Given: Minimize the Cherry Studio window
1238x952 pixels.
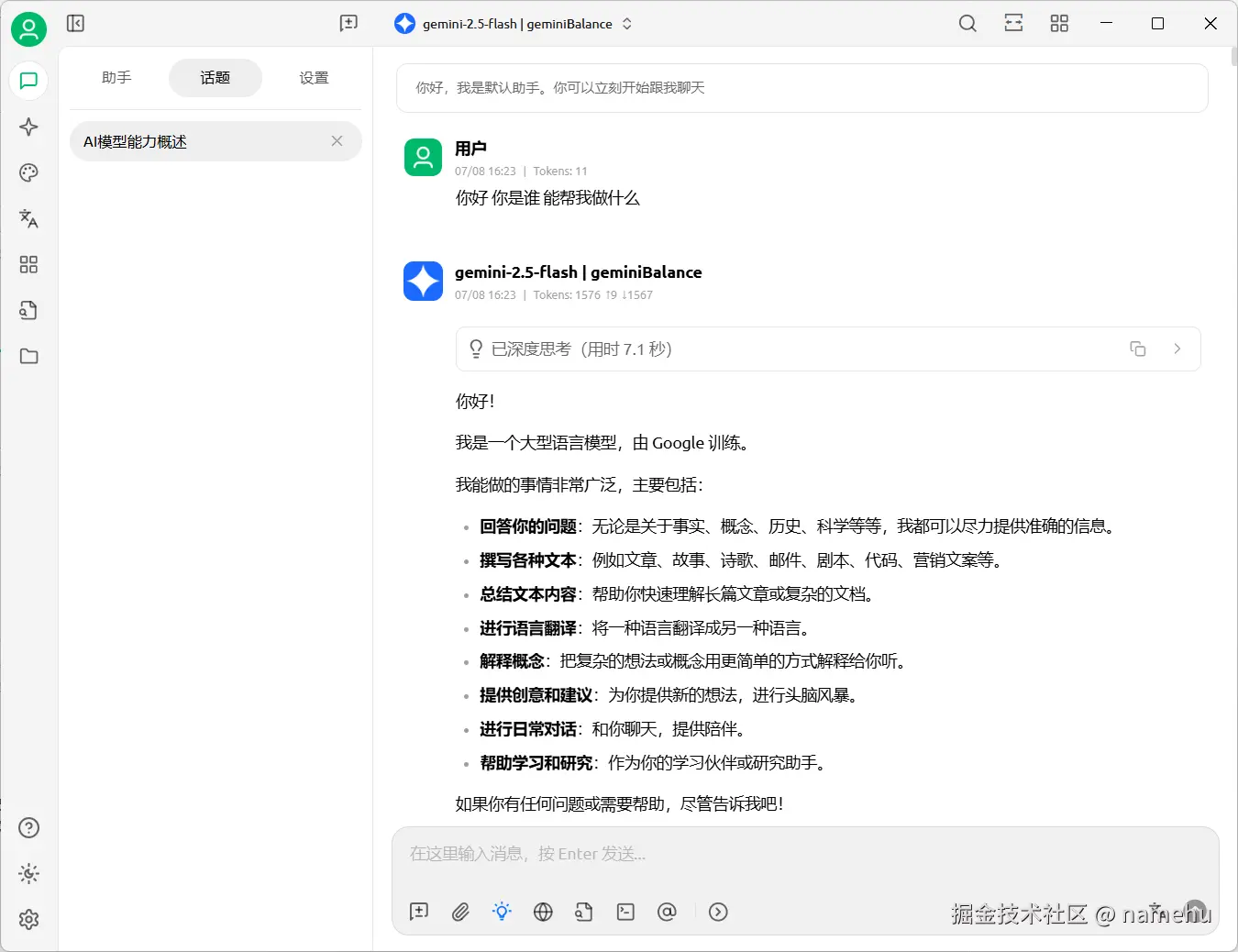Looking at the screenshot, I should tap(1106, 23).
